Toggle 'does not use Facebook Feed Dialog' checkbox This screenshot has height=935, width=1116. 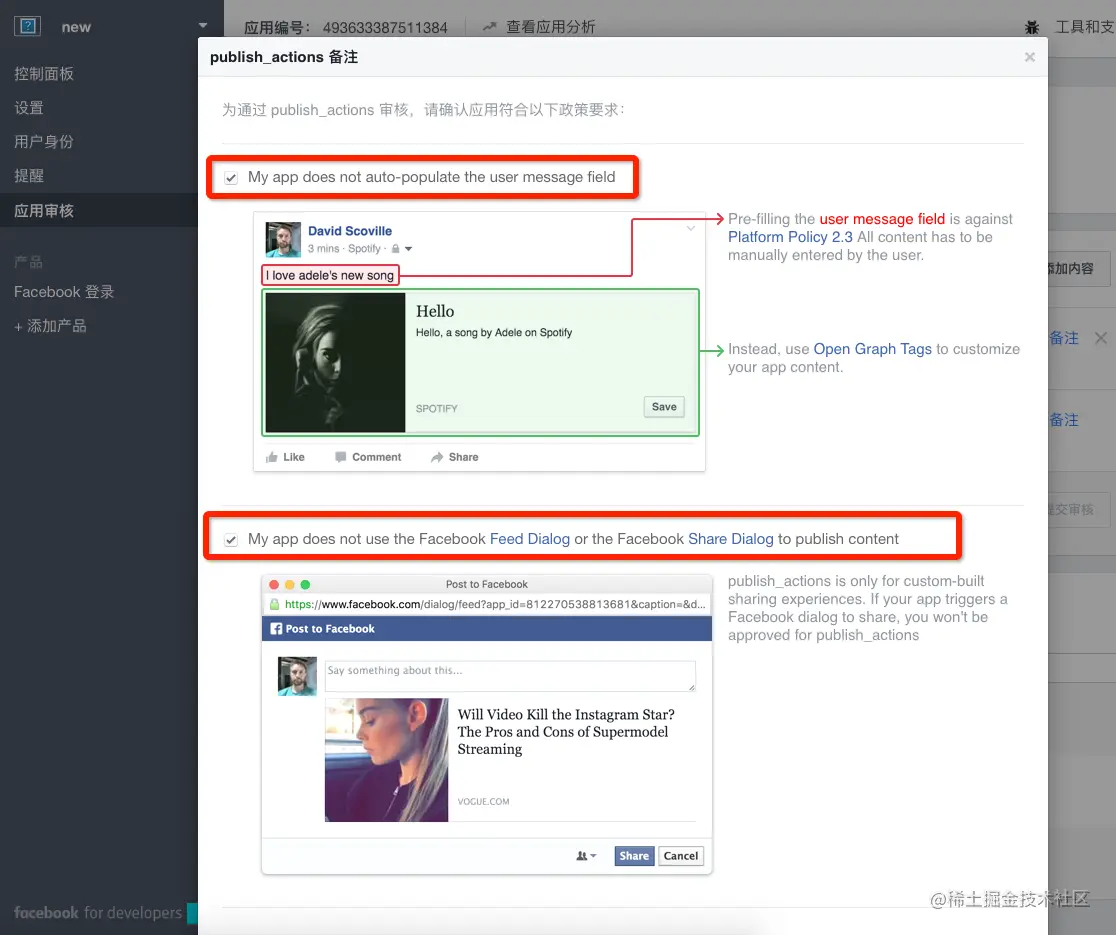231,540
